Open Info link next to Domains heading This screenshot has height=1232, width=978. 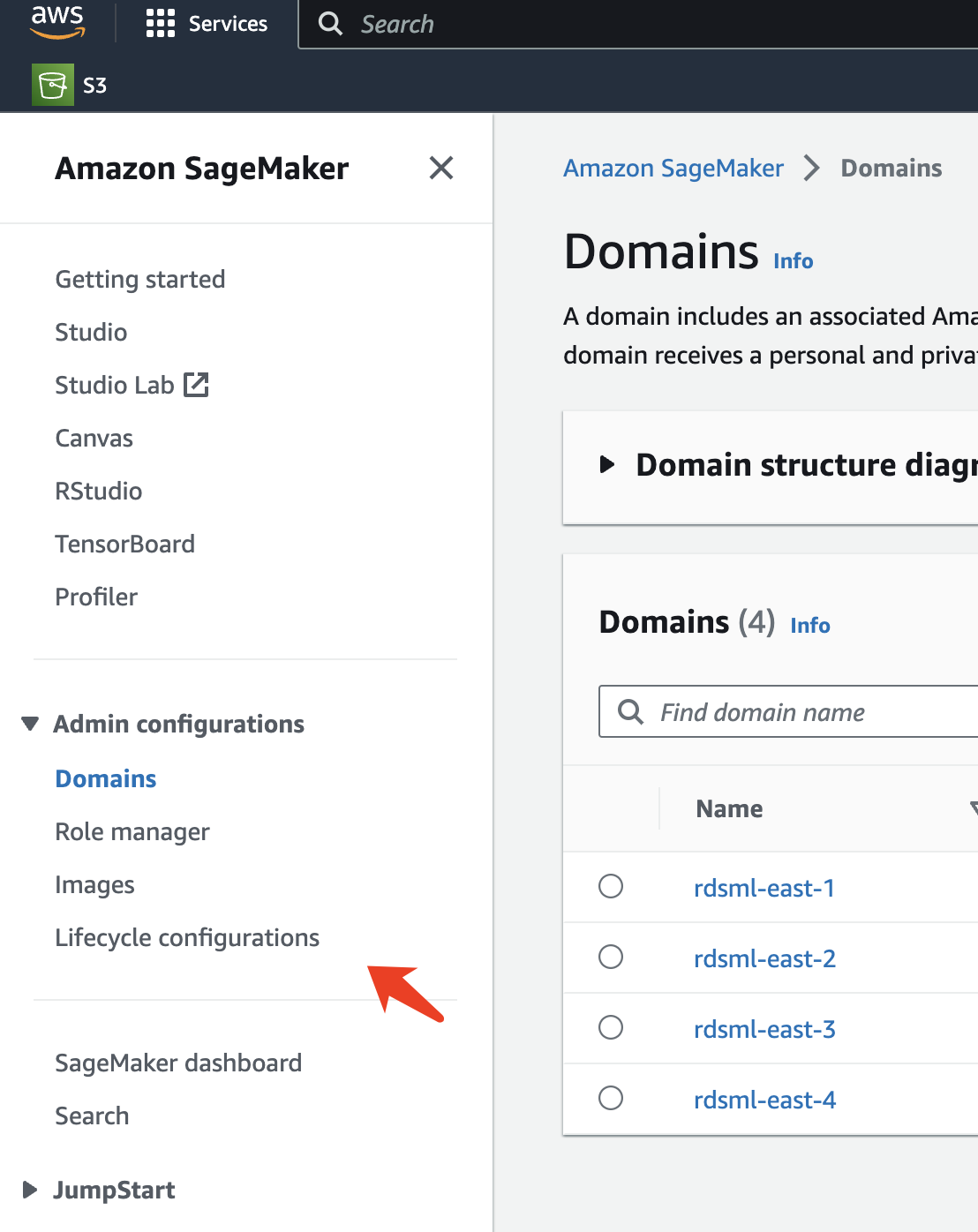coord(793,261)
